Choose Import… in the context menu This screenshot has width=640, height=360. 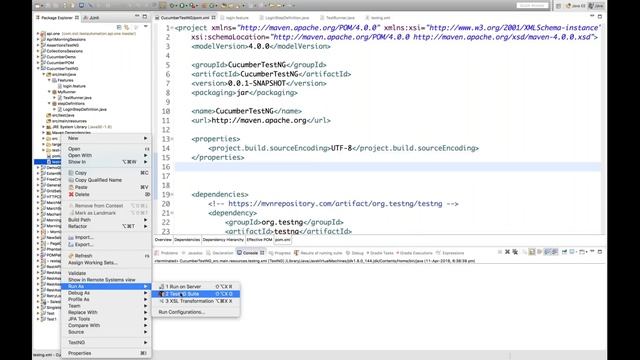pyautogui.click(x=106, y=238)
